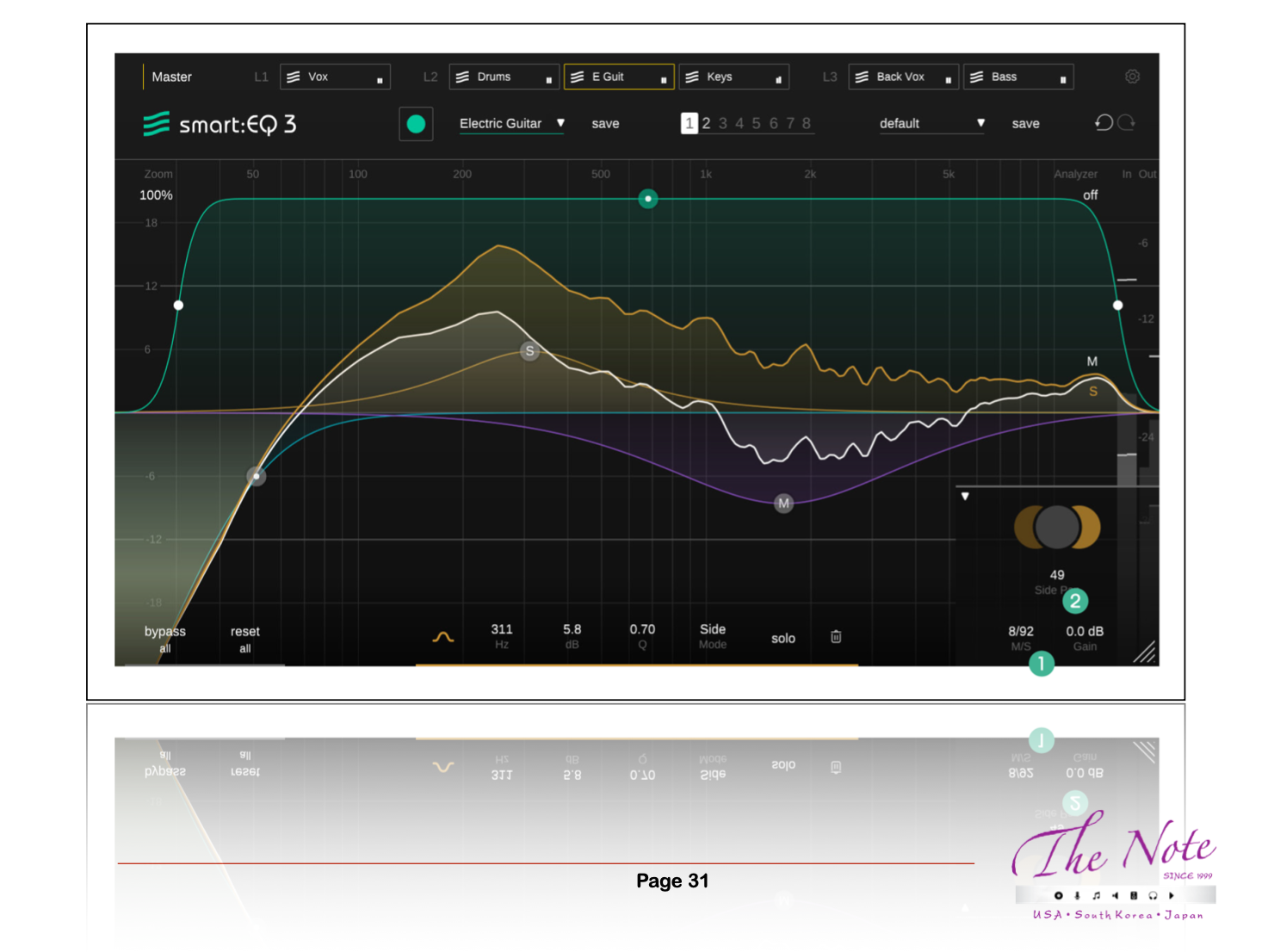Open the settings gear icon

pos(1132,77)
